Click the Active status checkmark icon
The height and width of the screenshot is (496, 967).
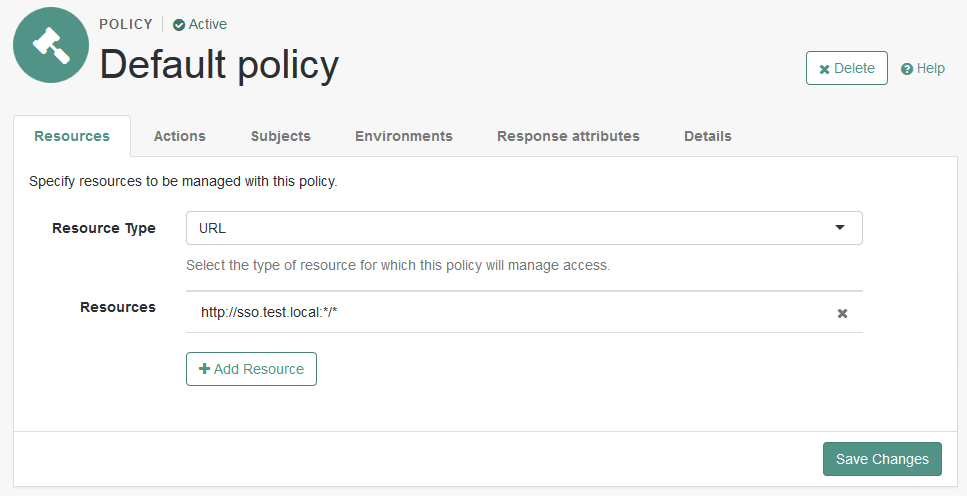coord(179,25)
